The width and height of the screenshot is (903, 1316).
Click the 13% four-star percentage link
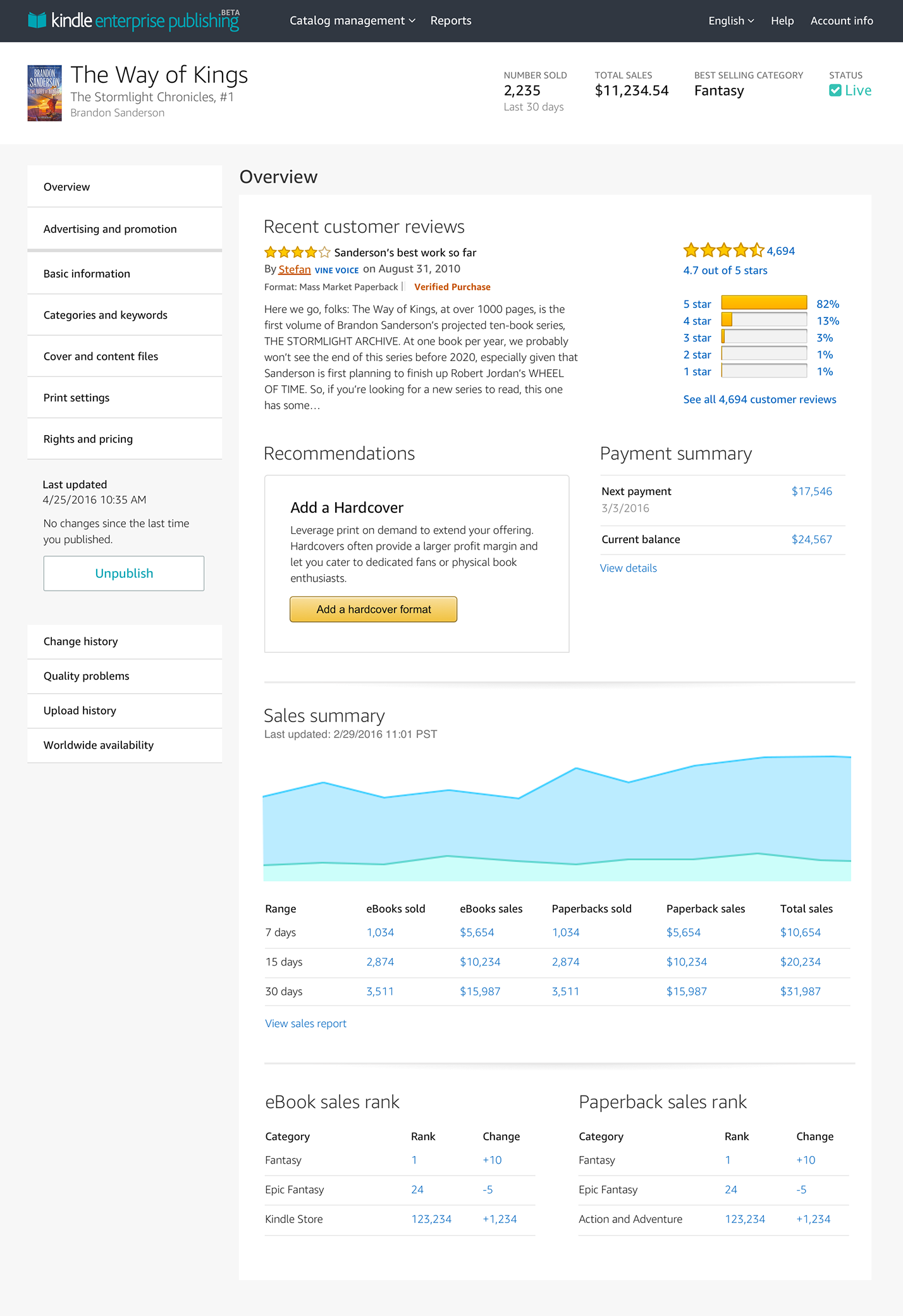[828, 321]
